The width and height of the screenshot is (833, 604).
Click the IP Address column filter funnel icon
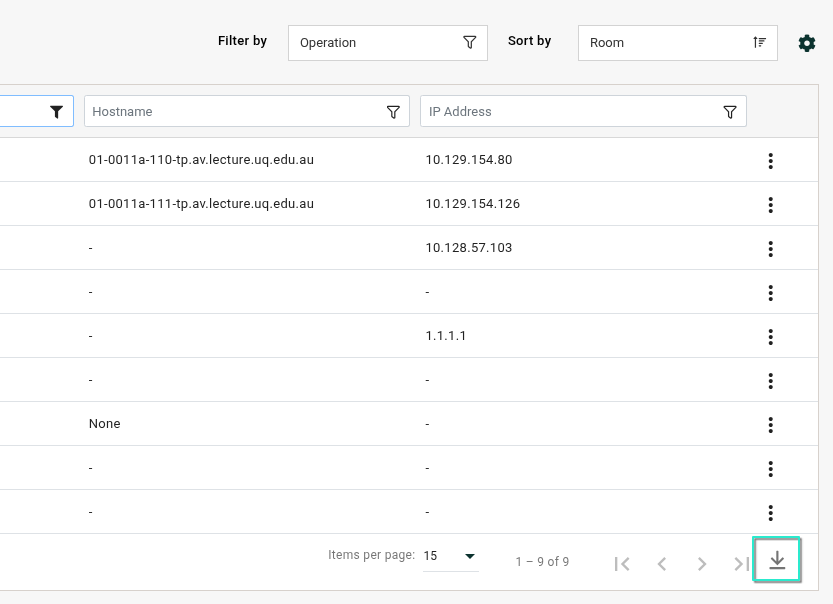coord(730,112)
